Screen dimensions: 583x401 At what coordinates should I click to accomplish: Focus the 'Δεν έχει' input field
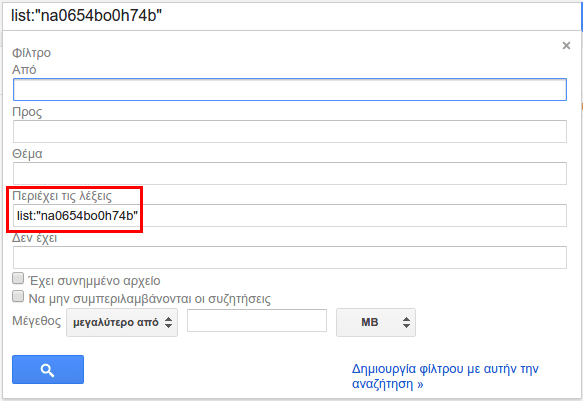click(x=290, y=257)
